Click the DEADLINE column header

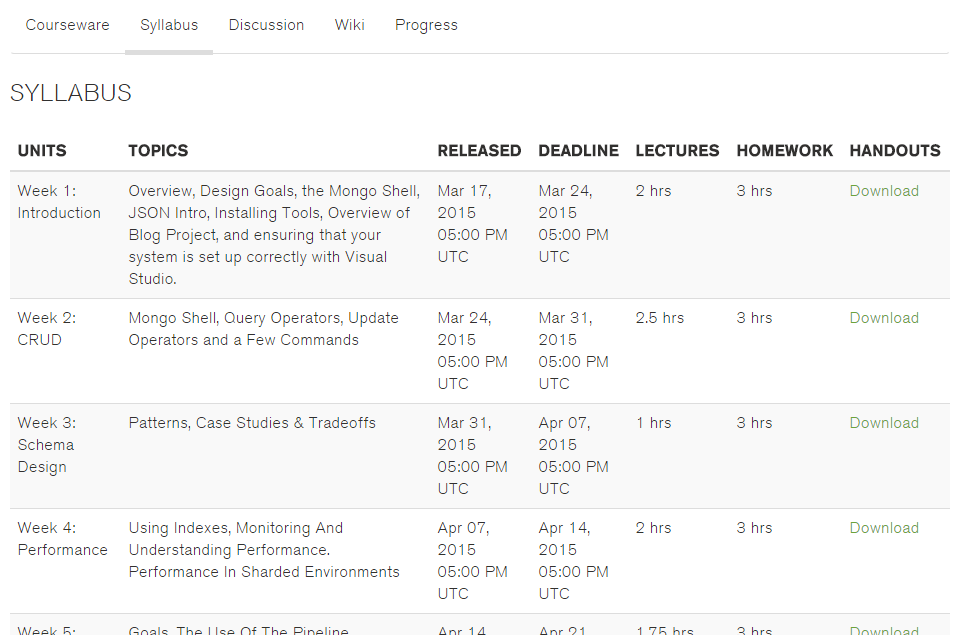click(x=578, y=150)
